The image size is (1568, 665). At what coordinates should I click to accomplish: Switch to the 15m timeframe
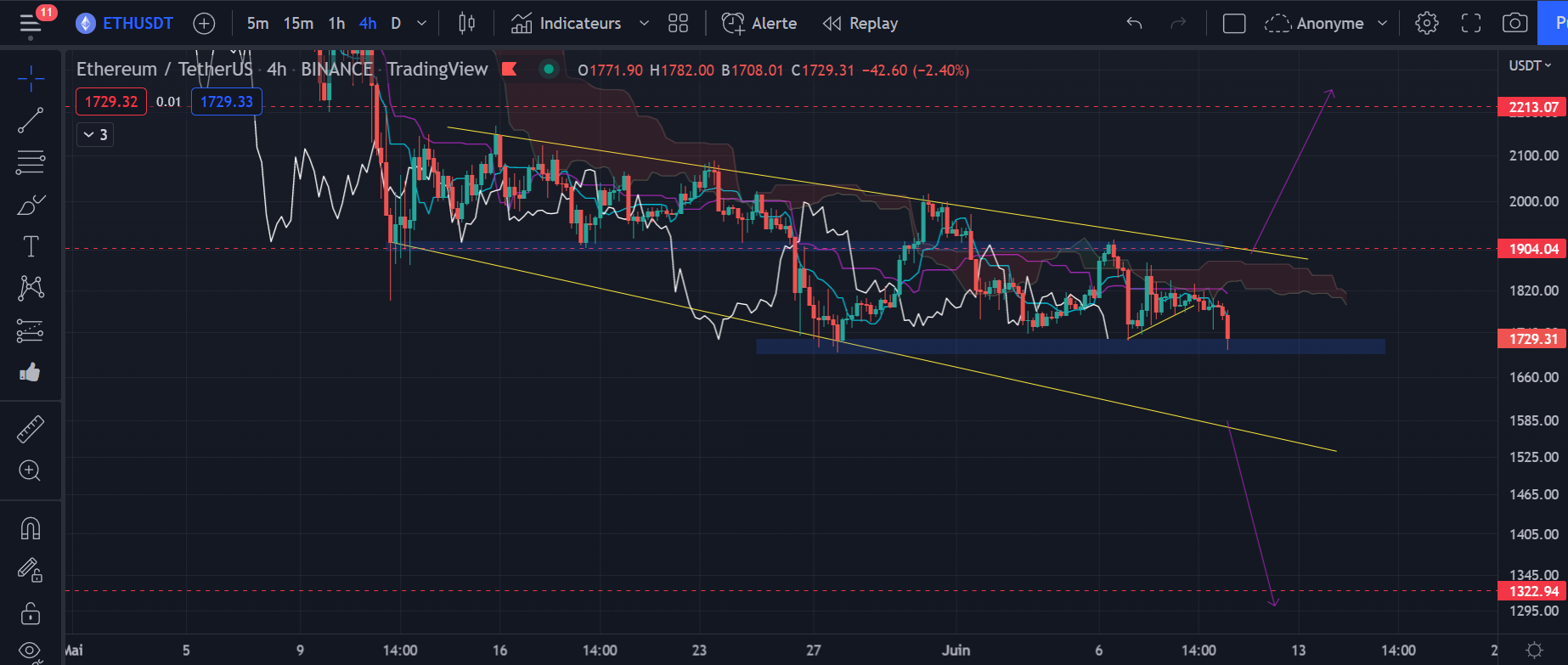click(298, 24)
